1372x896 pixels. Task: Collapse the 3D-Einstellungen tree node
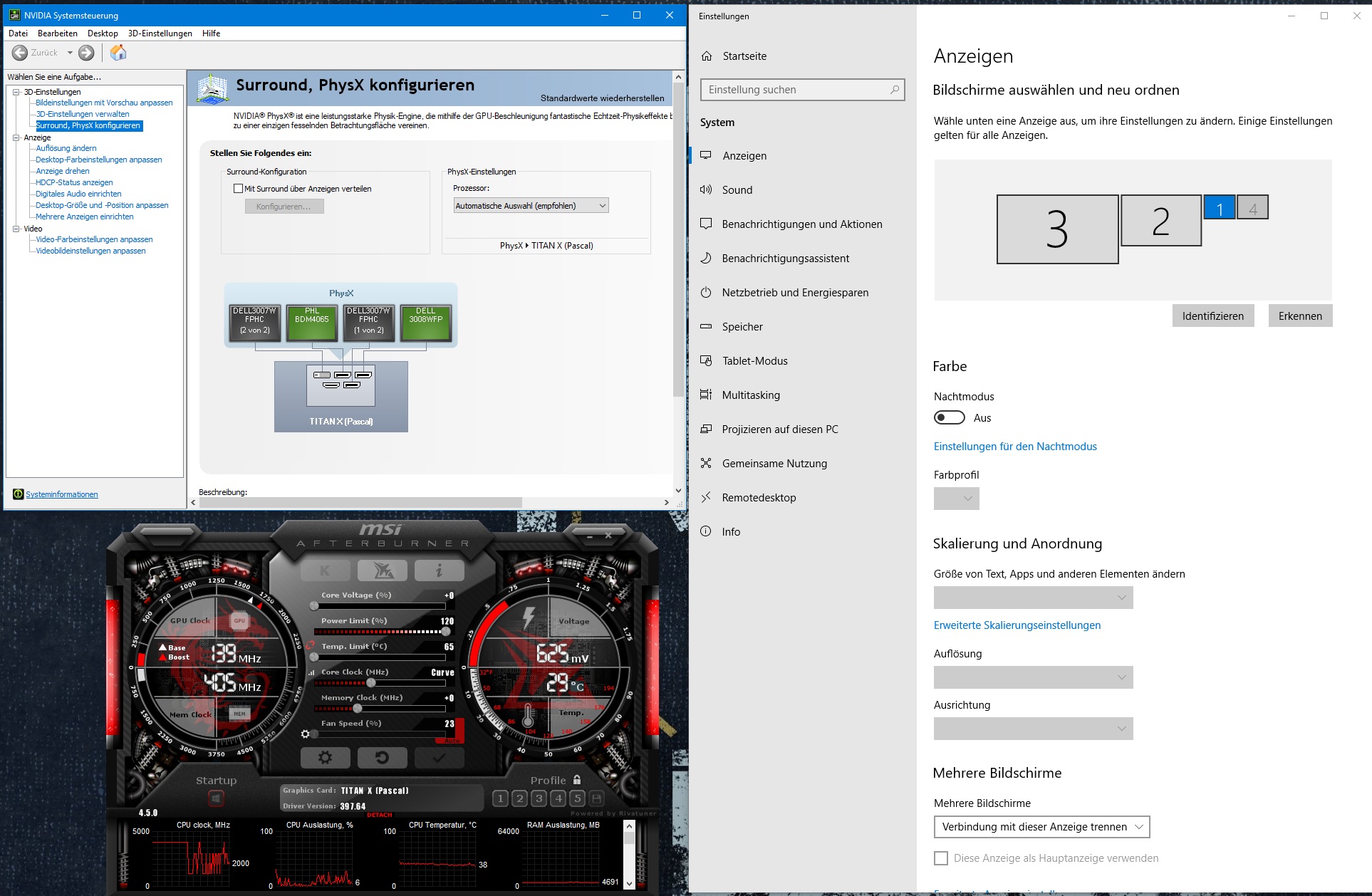(x=16, y=92)
